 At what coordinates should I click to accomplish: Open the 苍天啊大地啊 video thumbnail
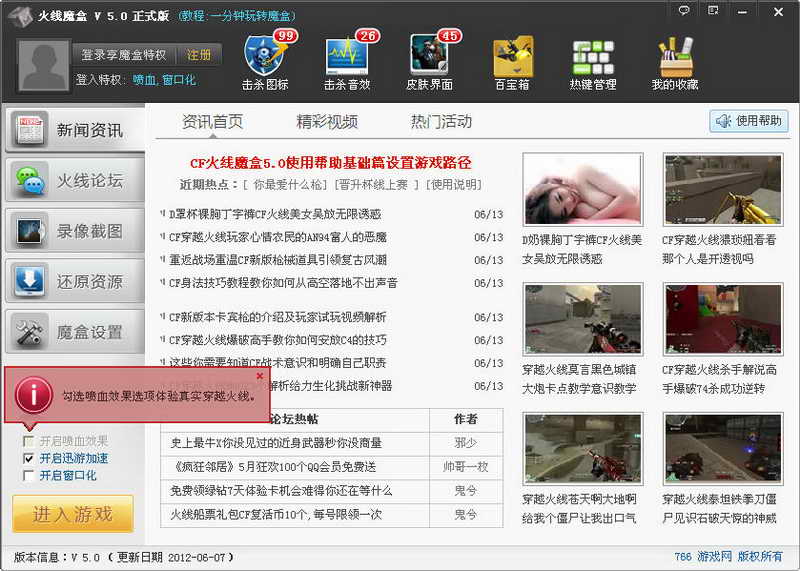point(583,449)
